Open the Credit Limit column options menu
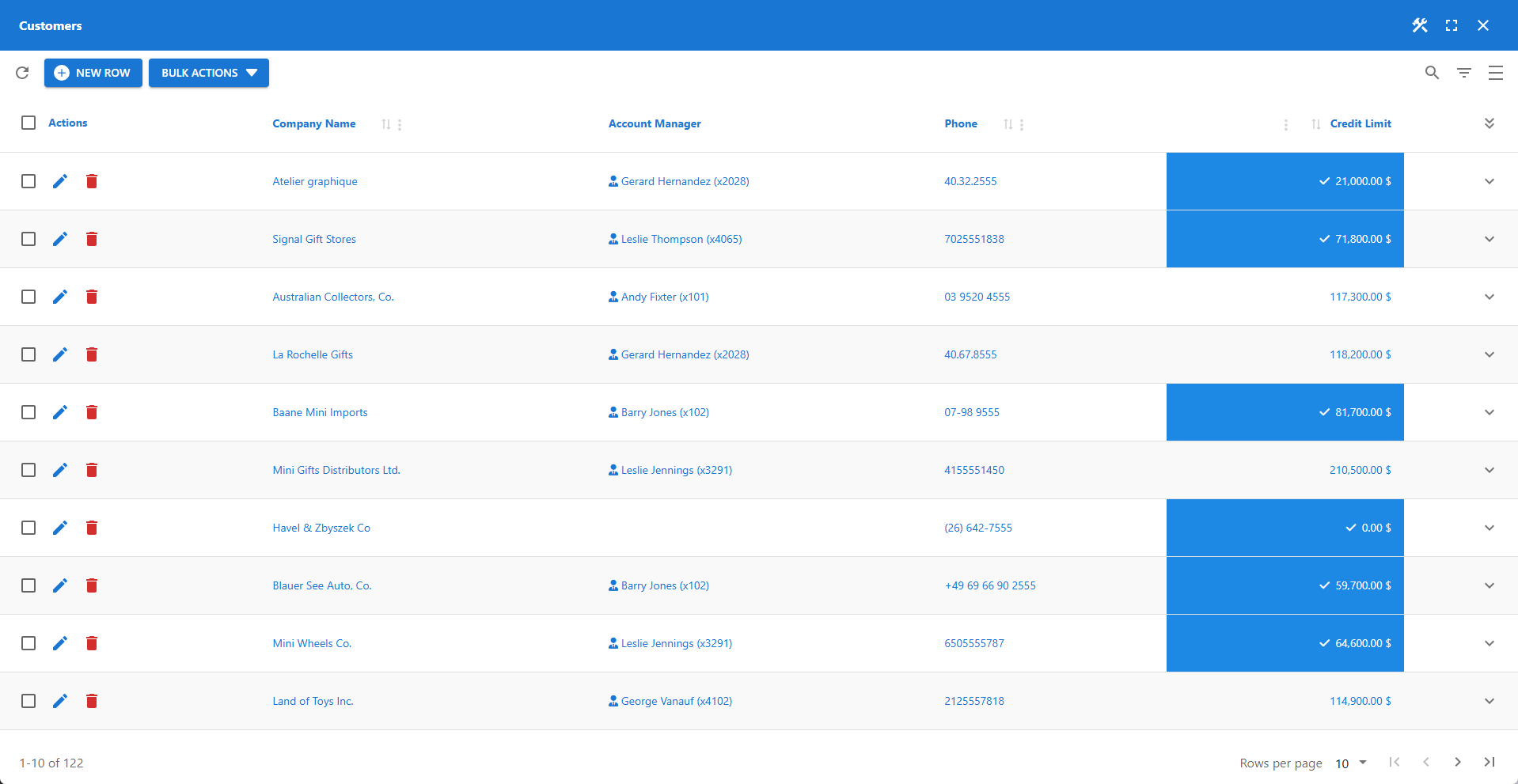The width and height of the screenshot is (1518, 784). coord(1285,124)
